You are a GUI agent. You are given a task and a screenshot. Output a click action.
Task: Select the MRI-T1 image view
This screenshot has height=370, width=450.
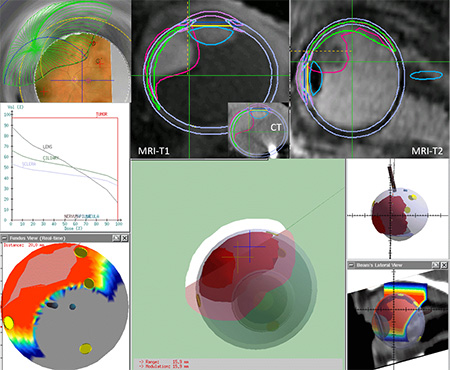[x=210, y=79]
